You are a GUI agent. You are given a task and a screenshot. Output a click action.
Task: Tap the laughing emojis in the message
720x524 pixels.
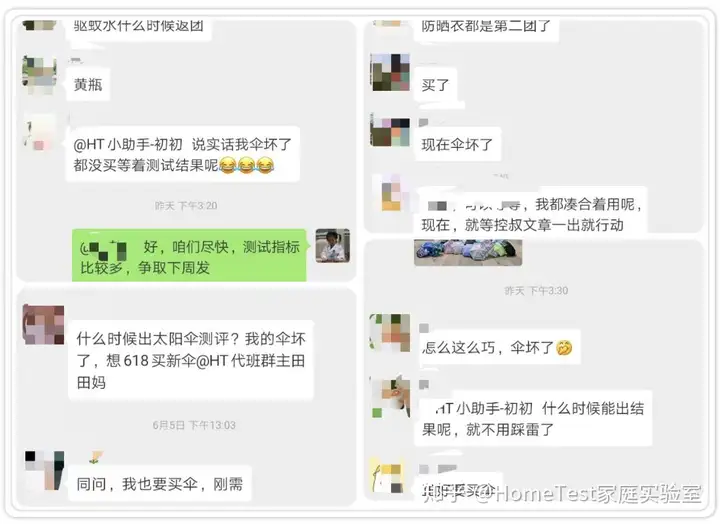(247, 165)
